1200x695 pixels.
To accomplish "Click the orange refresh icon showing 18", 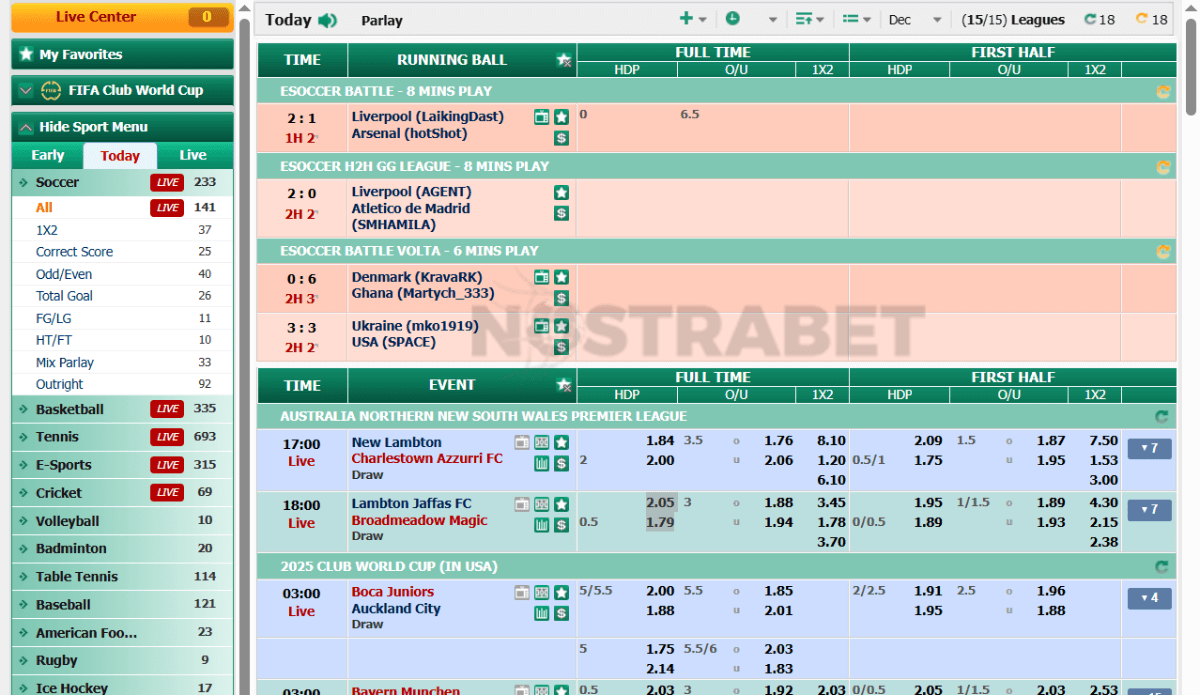I will point(1142,19).
